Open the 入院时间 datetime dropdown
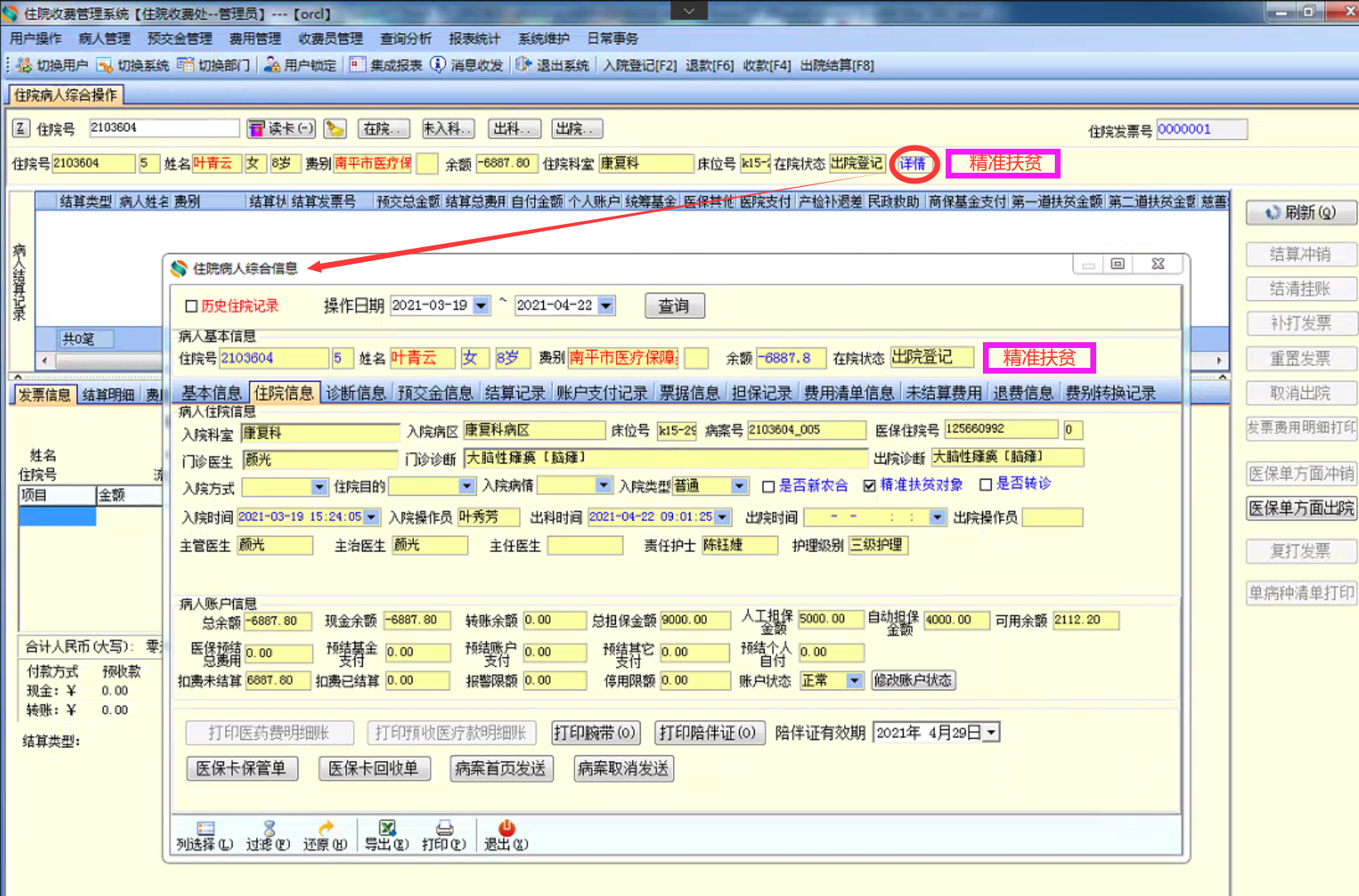The height and width of the screenshot is (896, 1359). (371, 517)
